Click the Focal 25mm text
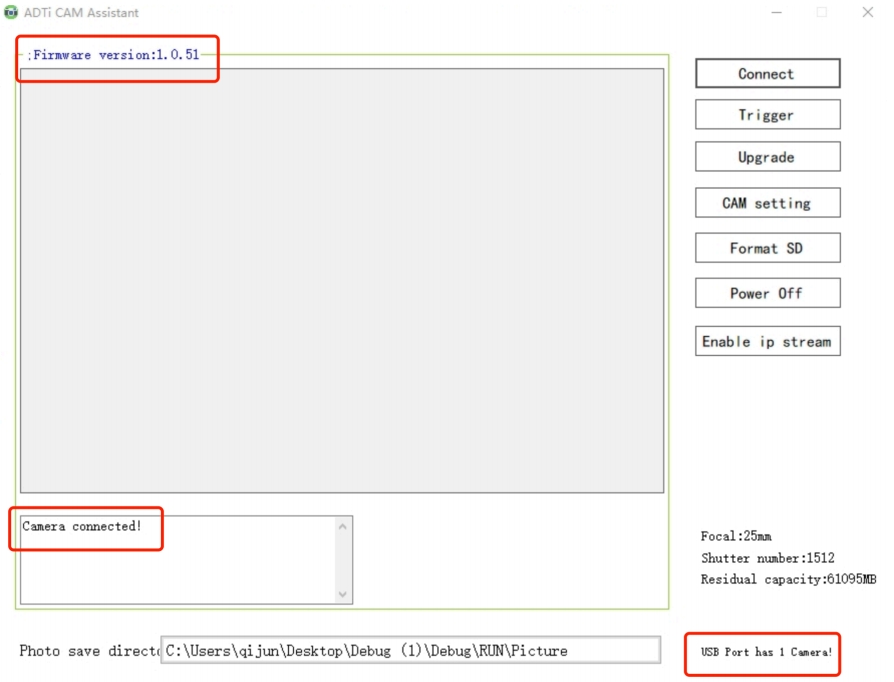This screenshot has width=894, height=682. pyautogui.click(x=736, y=536)
